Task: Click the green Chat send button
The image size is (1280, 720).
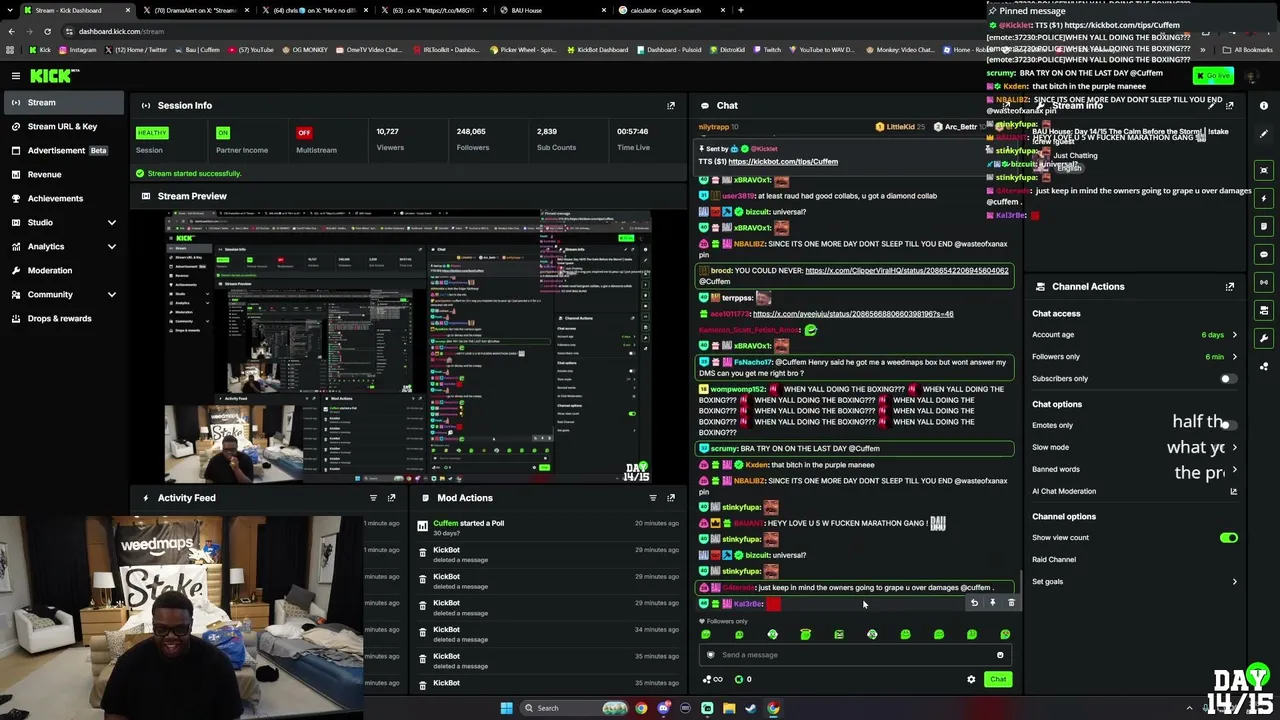Action: pos(998,680)
